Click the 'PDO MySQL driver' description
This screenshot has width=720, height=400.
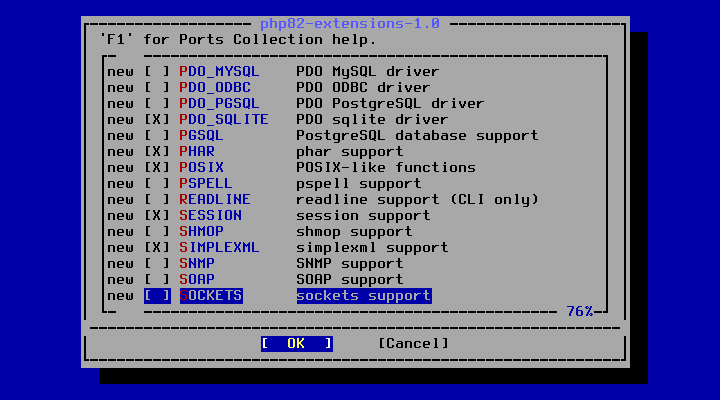coord(367,72)
